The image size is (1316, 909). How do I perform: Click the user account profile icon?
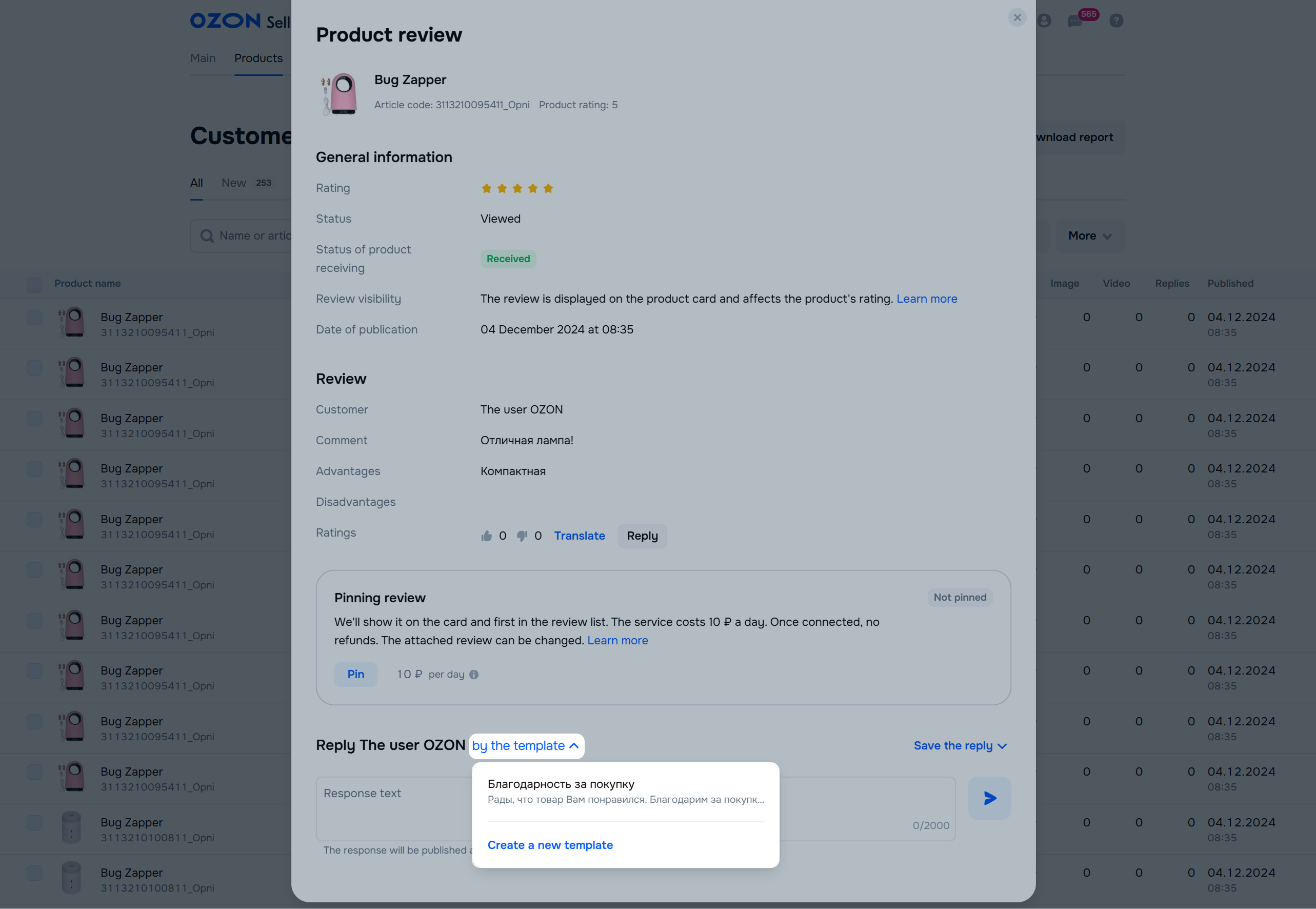tap(1044, 21)
